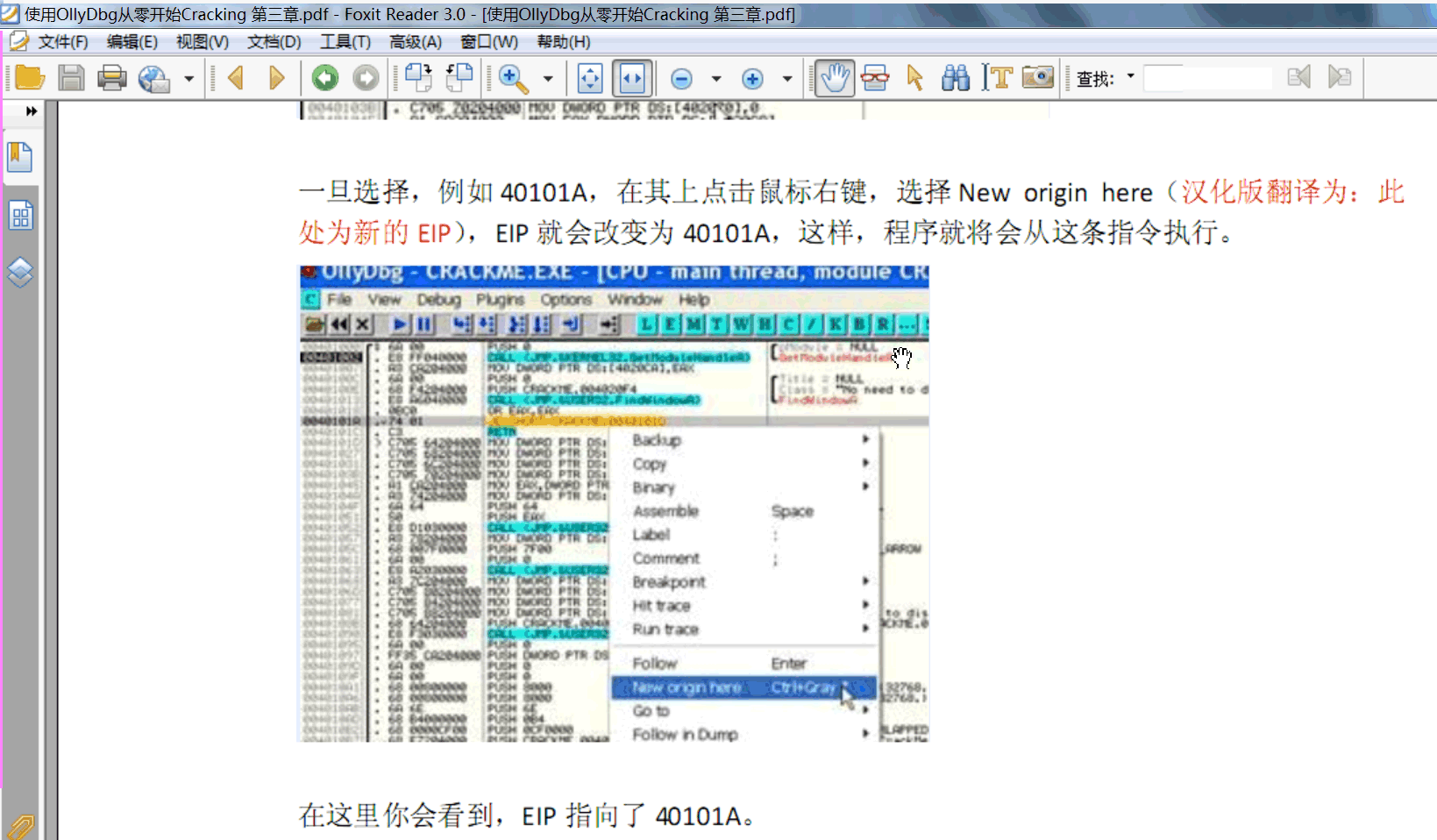Click the Find previous result icon
This screenshot has height=840, width=1437.
tap(1298, 77)
